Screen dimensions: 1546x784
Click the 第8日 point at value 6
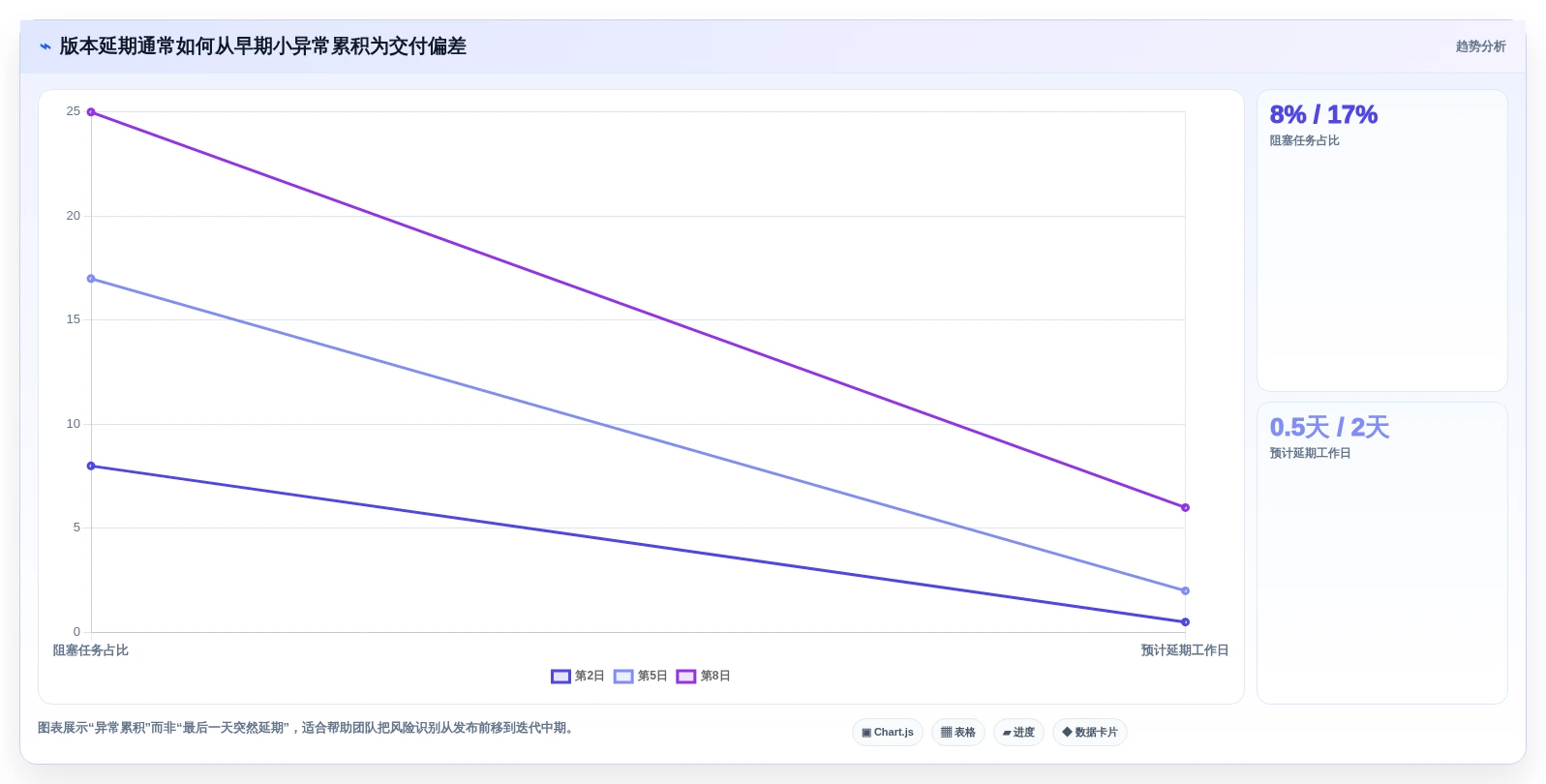pyautogui.click(x=1185, y=507)
